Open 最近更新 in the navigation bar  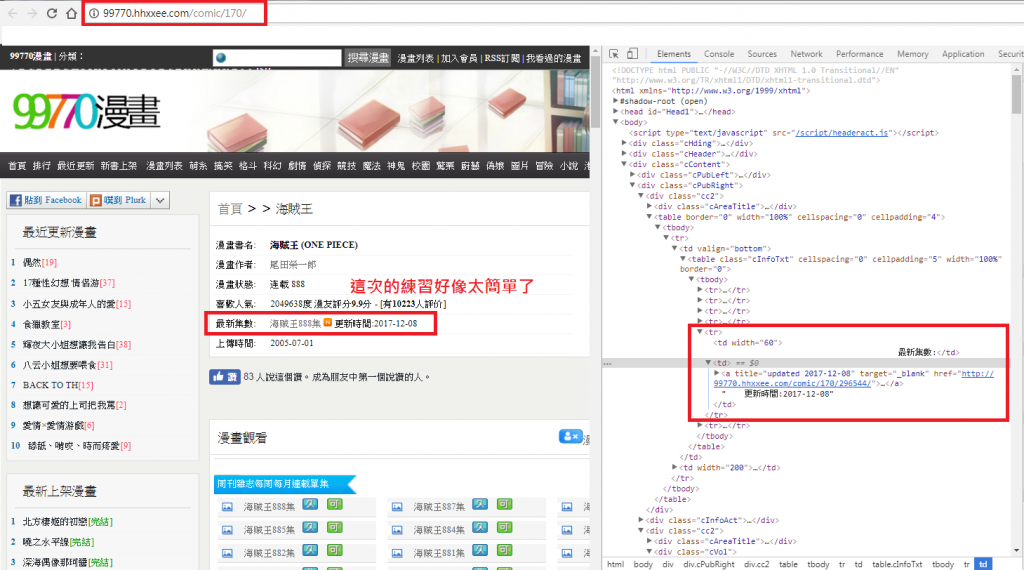[76, 166]
